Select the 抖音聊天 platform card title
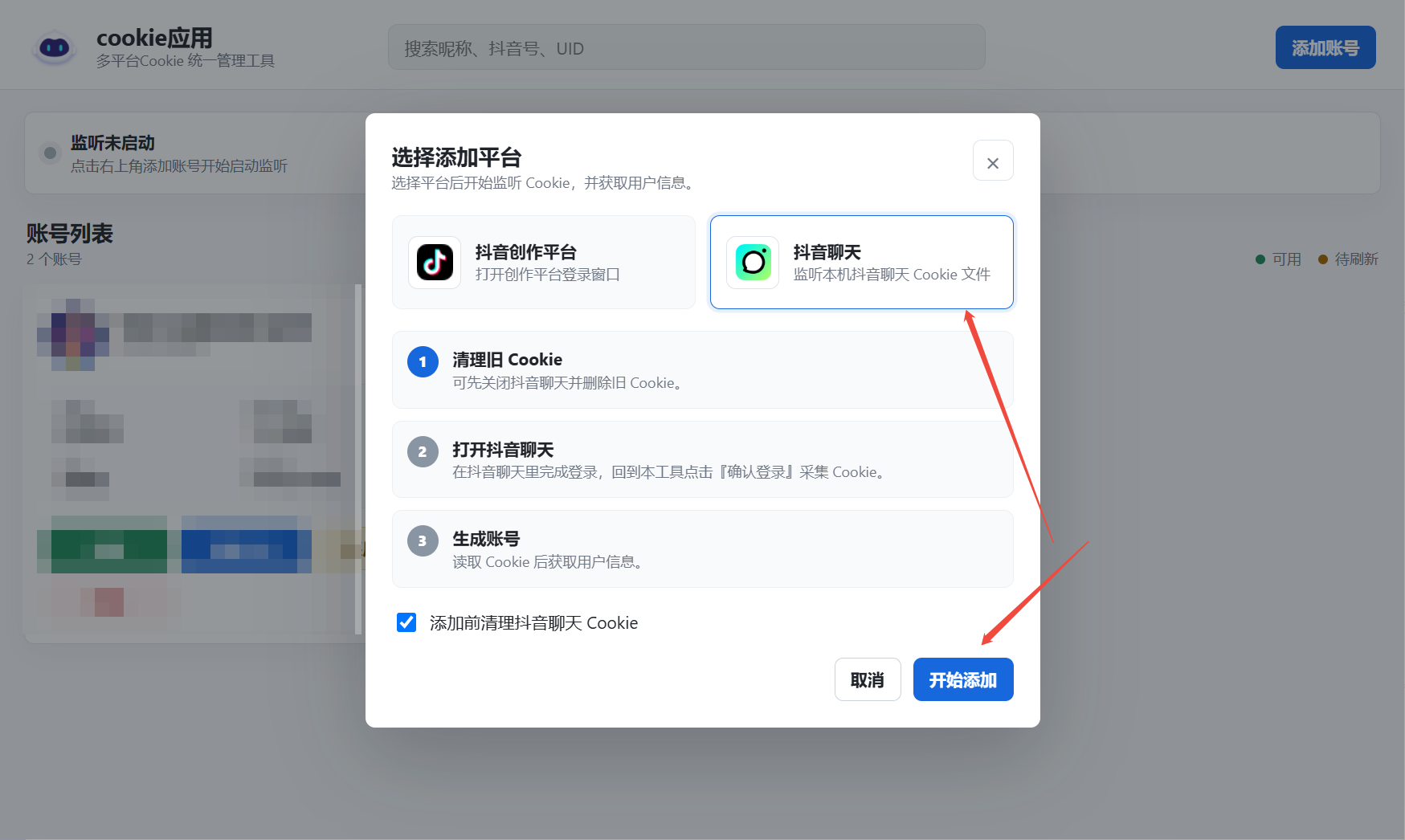1405x840 pixels. (827, 252)
